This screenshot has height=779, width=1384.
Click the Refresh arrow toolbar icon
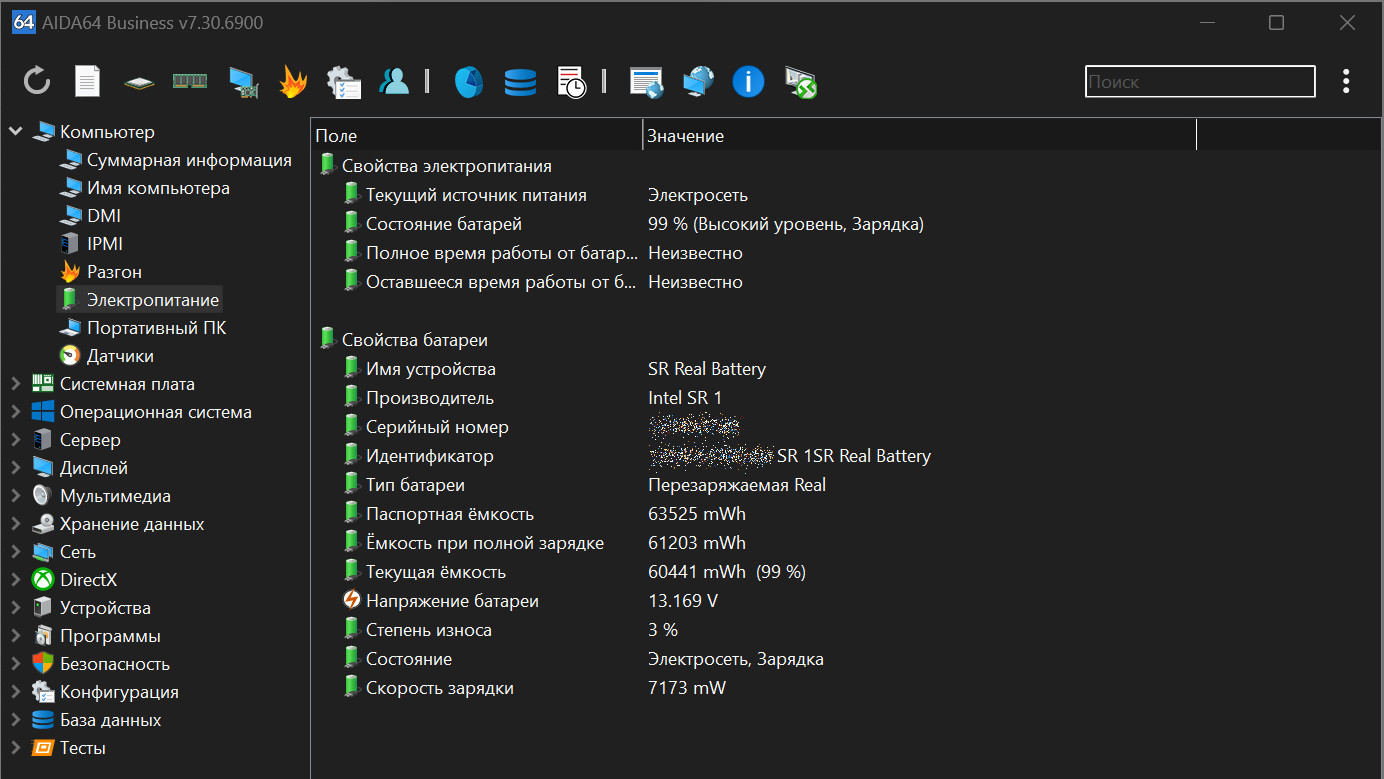pyautogui.click(x=37, y=81)
